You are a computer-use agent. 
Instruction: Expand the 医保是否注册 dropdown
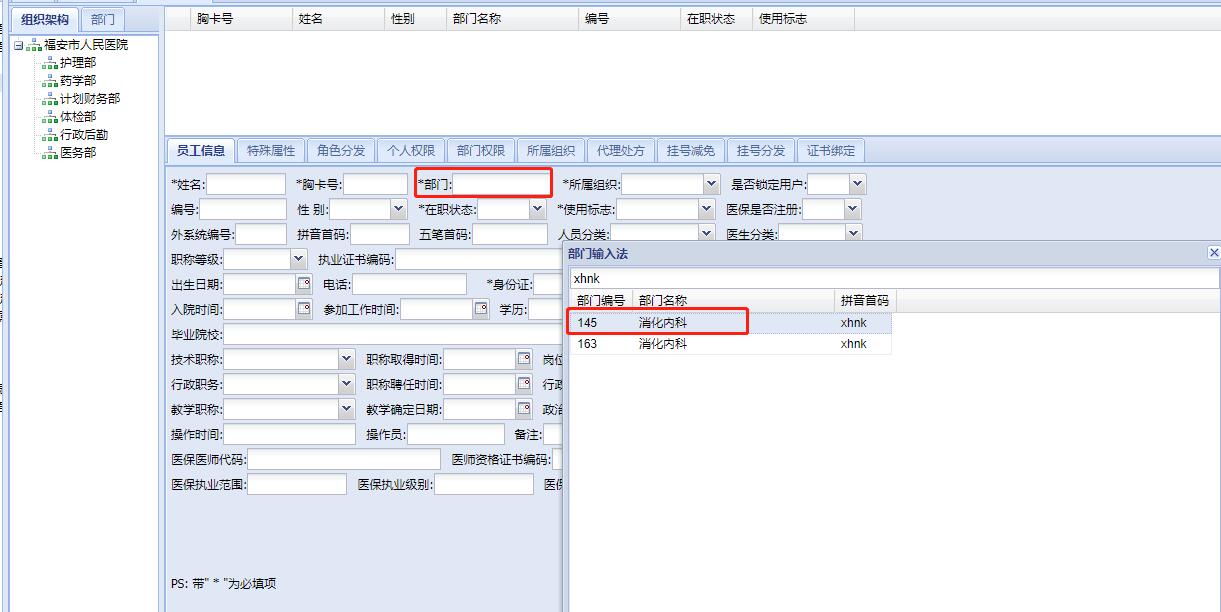[x=852, y=209]
